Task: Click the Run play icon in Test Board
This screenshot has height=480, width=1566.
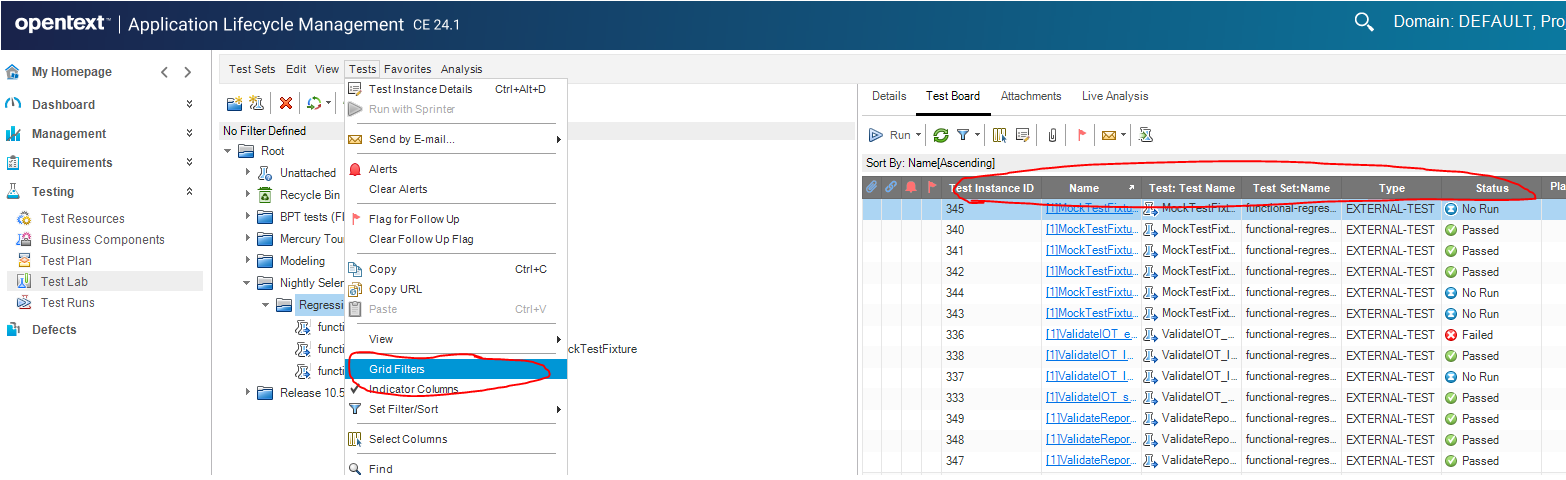Action: pos(875,135)
